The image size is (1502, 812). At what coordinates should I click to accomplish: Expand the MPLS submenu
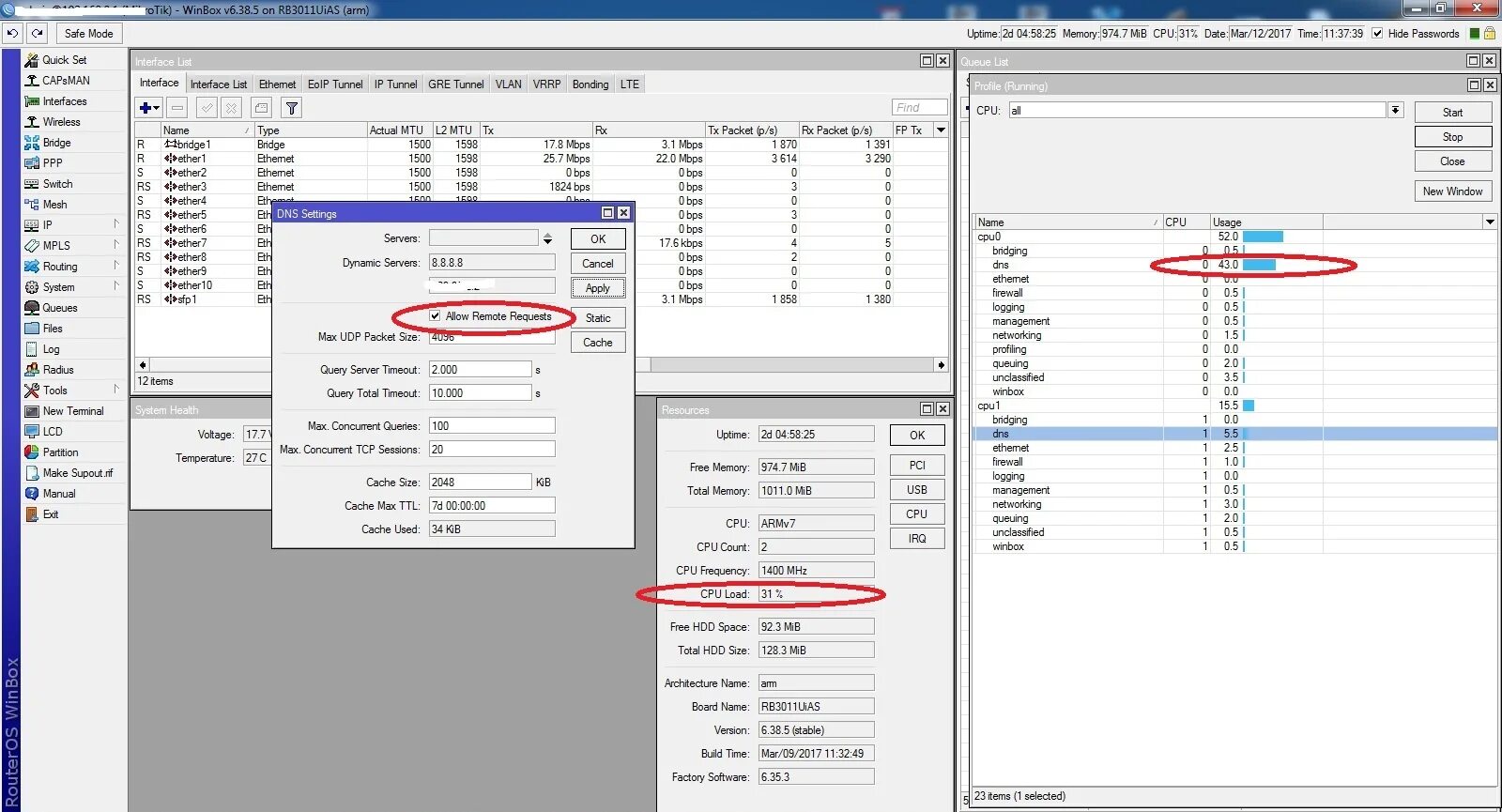(x=116, y=245)
